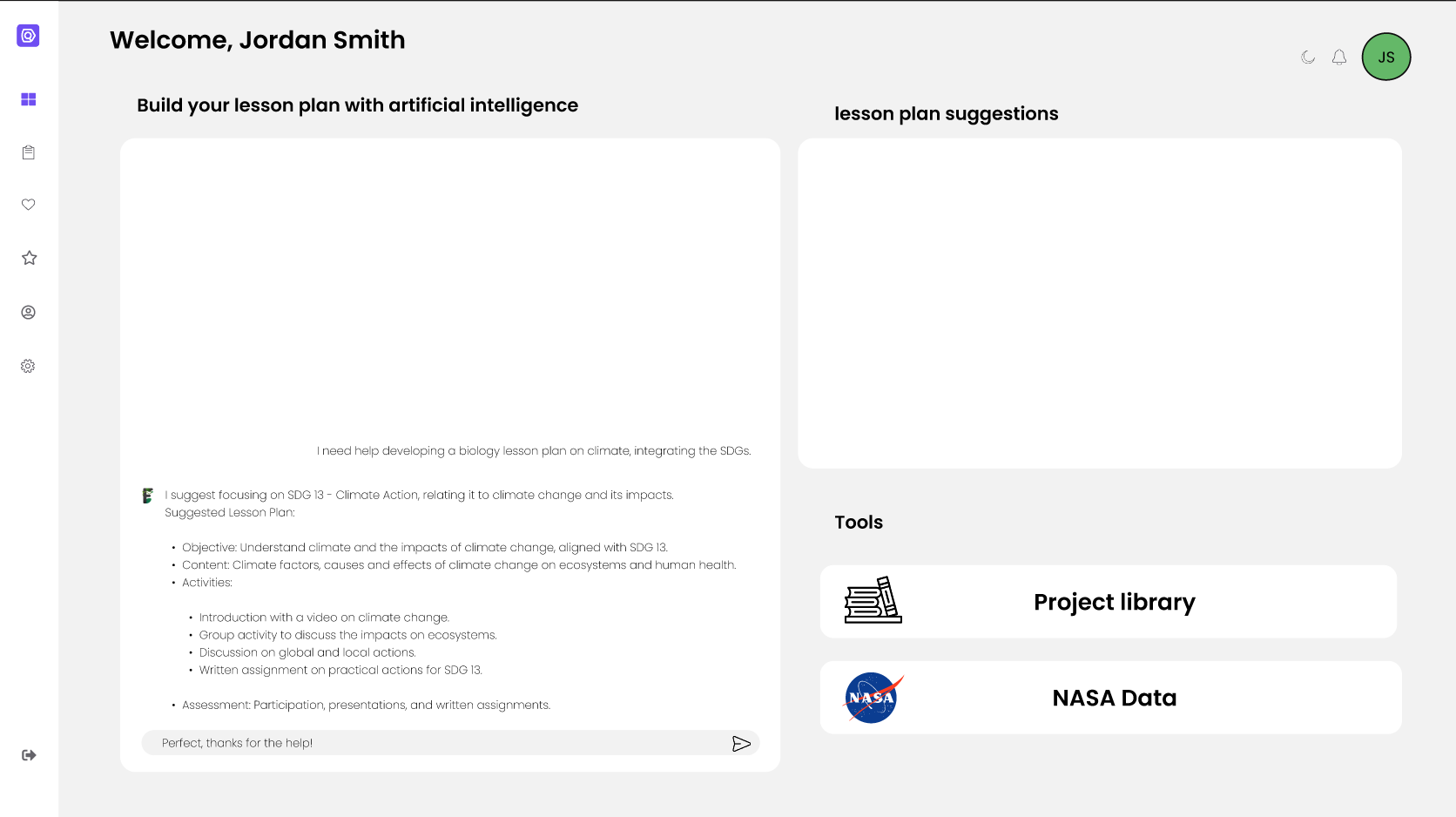1456x817 pixels.
Task: Click the AI assistant avatar icon in chat
Action: pyautogui.click(x=148, y=496)
